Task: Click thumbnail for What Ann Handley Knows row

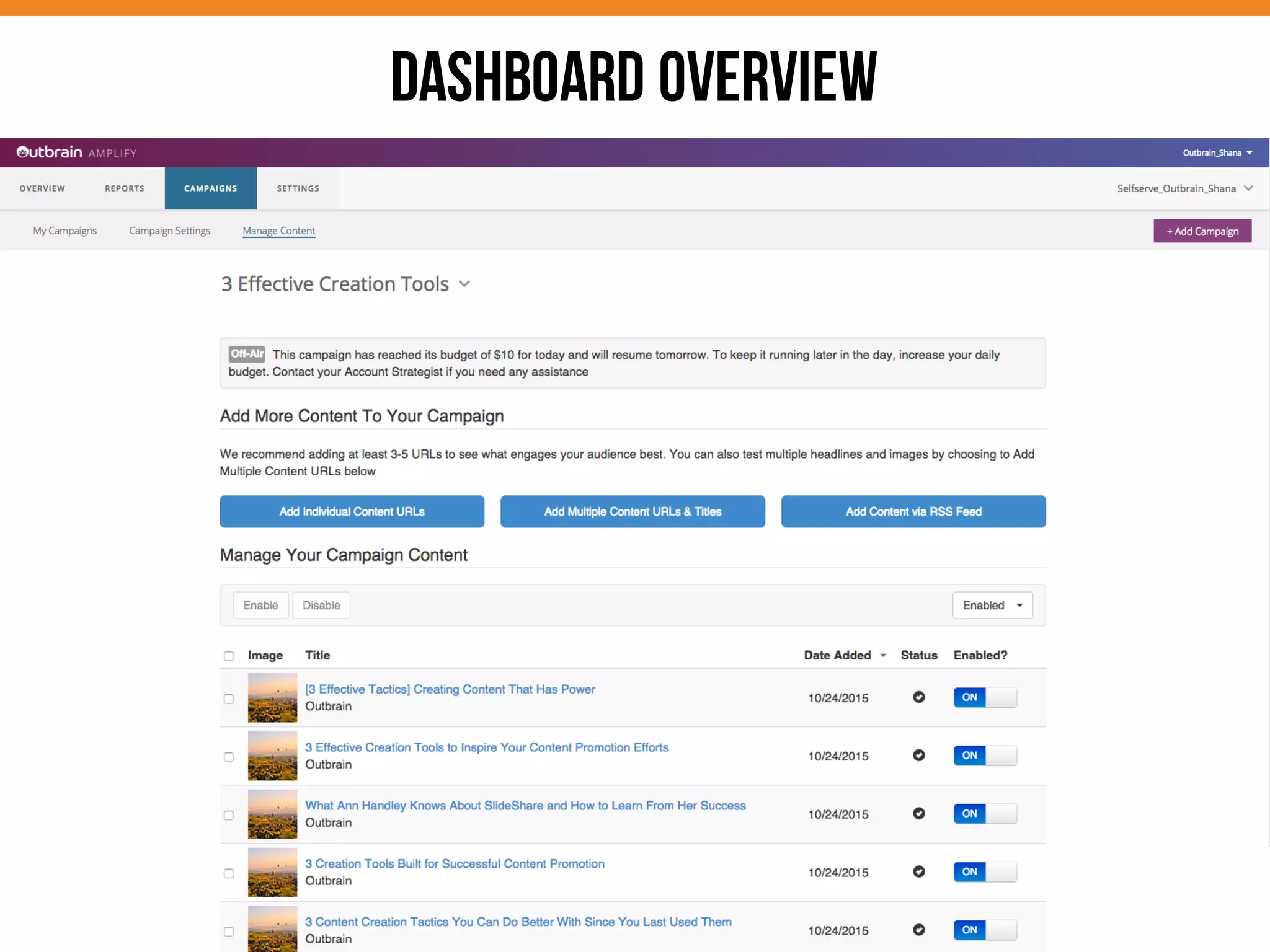Action: point(273,814)
